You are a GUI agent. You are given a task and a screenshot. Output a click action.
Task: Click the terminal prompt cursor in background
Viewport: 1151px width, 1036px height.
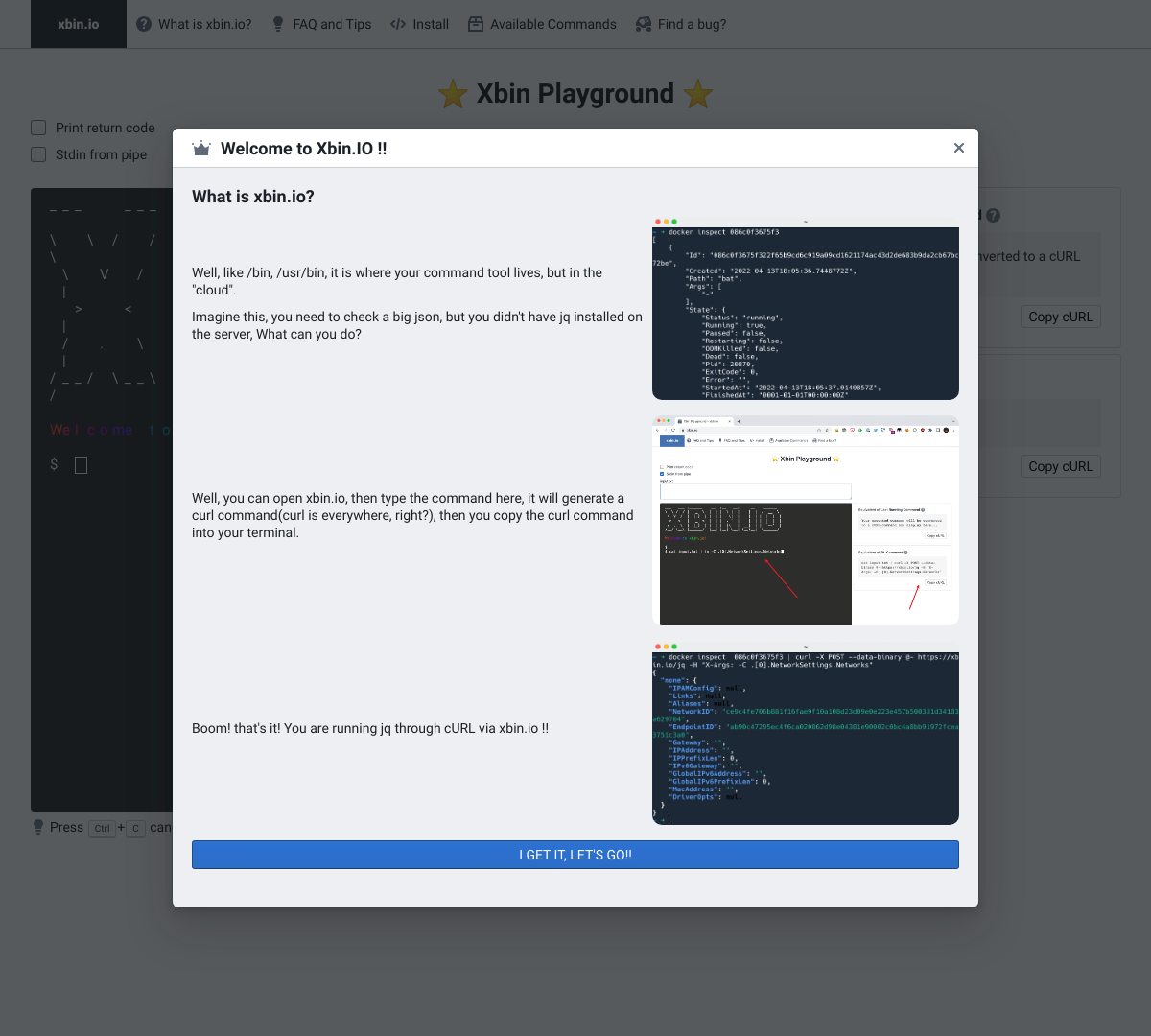tap(82, 465)
